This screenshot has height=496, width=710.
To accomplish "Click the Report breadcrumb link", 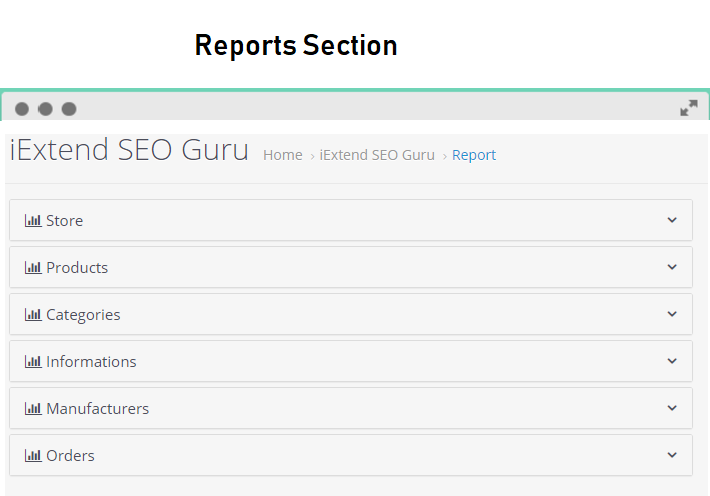I will pos(474,155).
